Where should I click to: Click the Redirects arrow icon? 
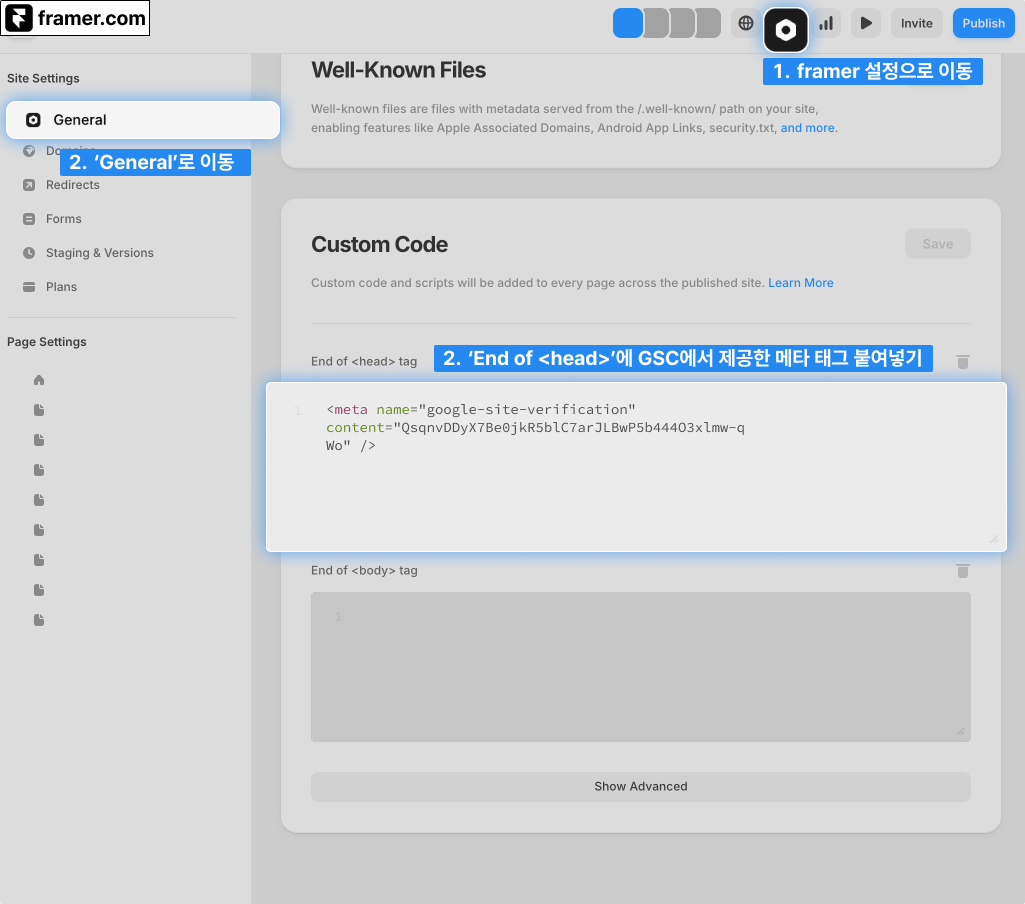tap(29, 185)
